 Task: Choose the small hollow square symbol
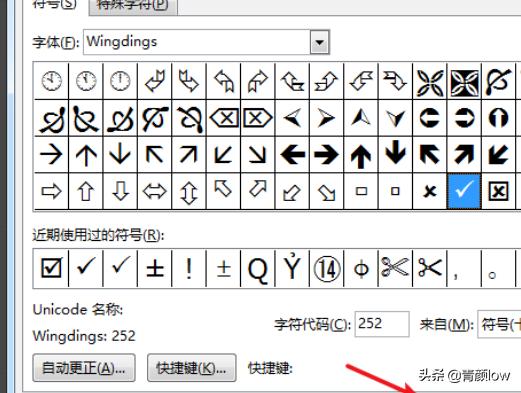tap(395, 191)
